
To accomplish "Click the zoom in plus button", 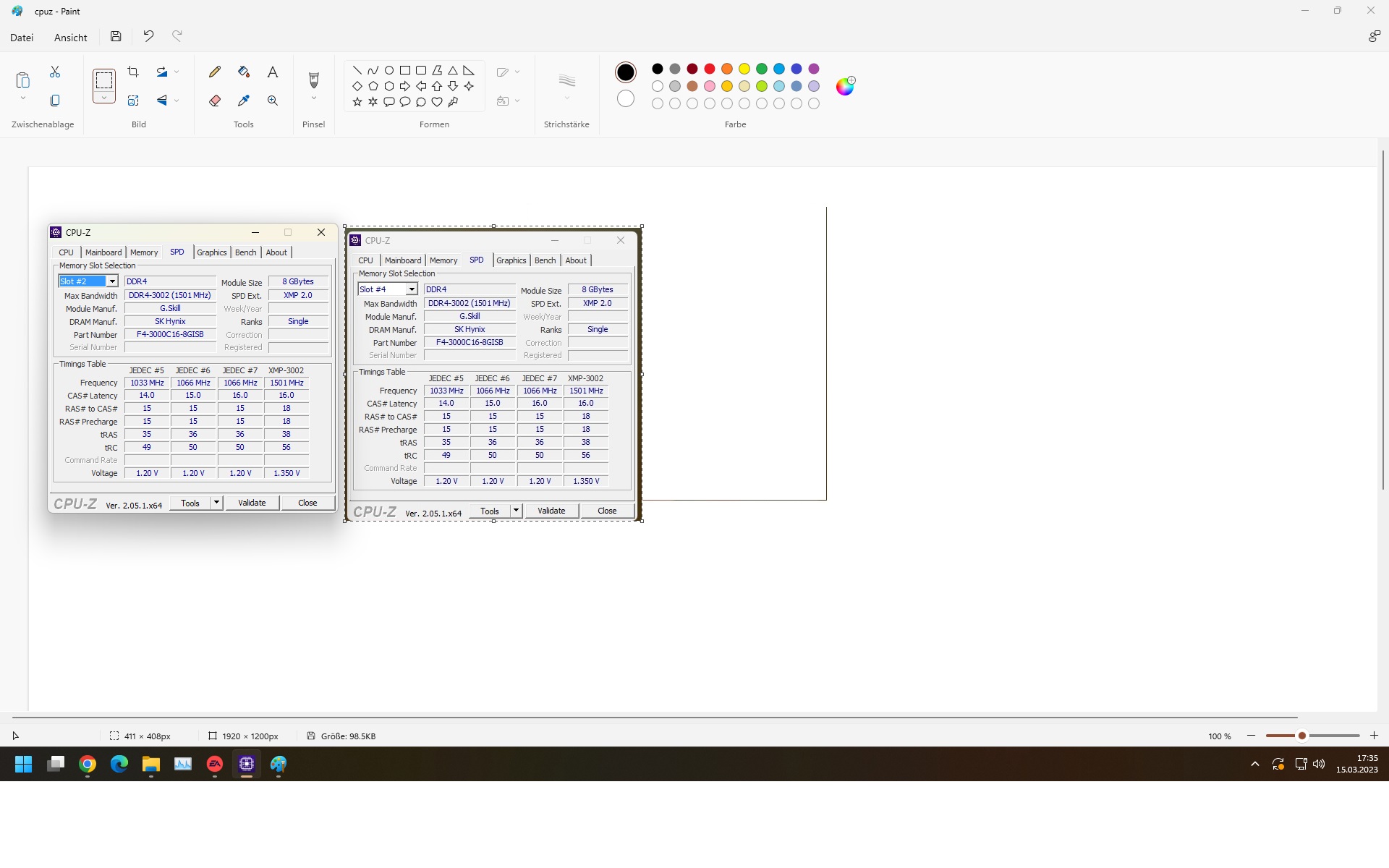I will point(1374,736).
